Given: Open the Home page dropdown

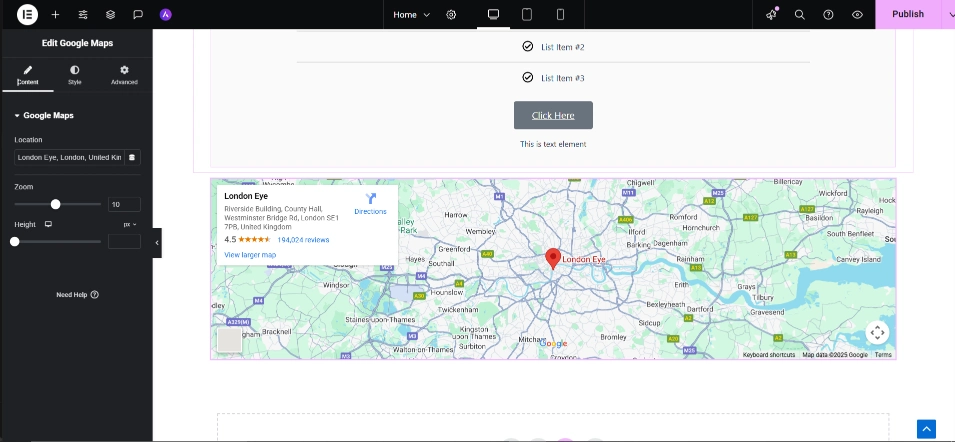Looking at the screenshot, I should (x=412, y=15).
